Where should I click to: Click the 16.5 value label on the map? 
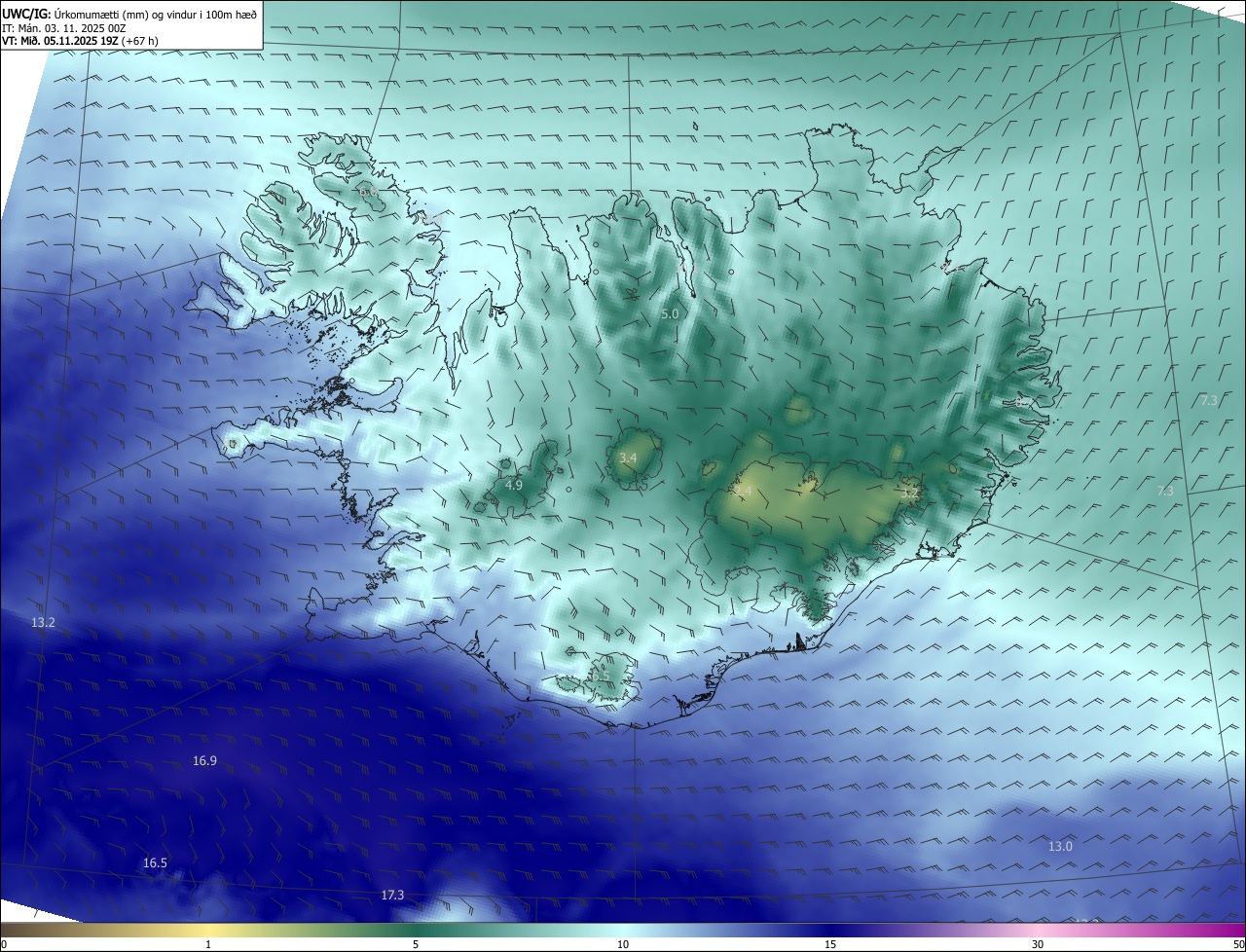coord(155,863)
